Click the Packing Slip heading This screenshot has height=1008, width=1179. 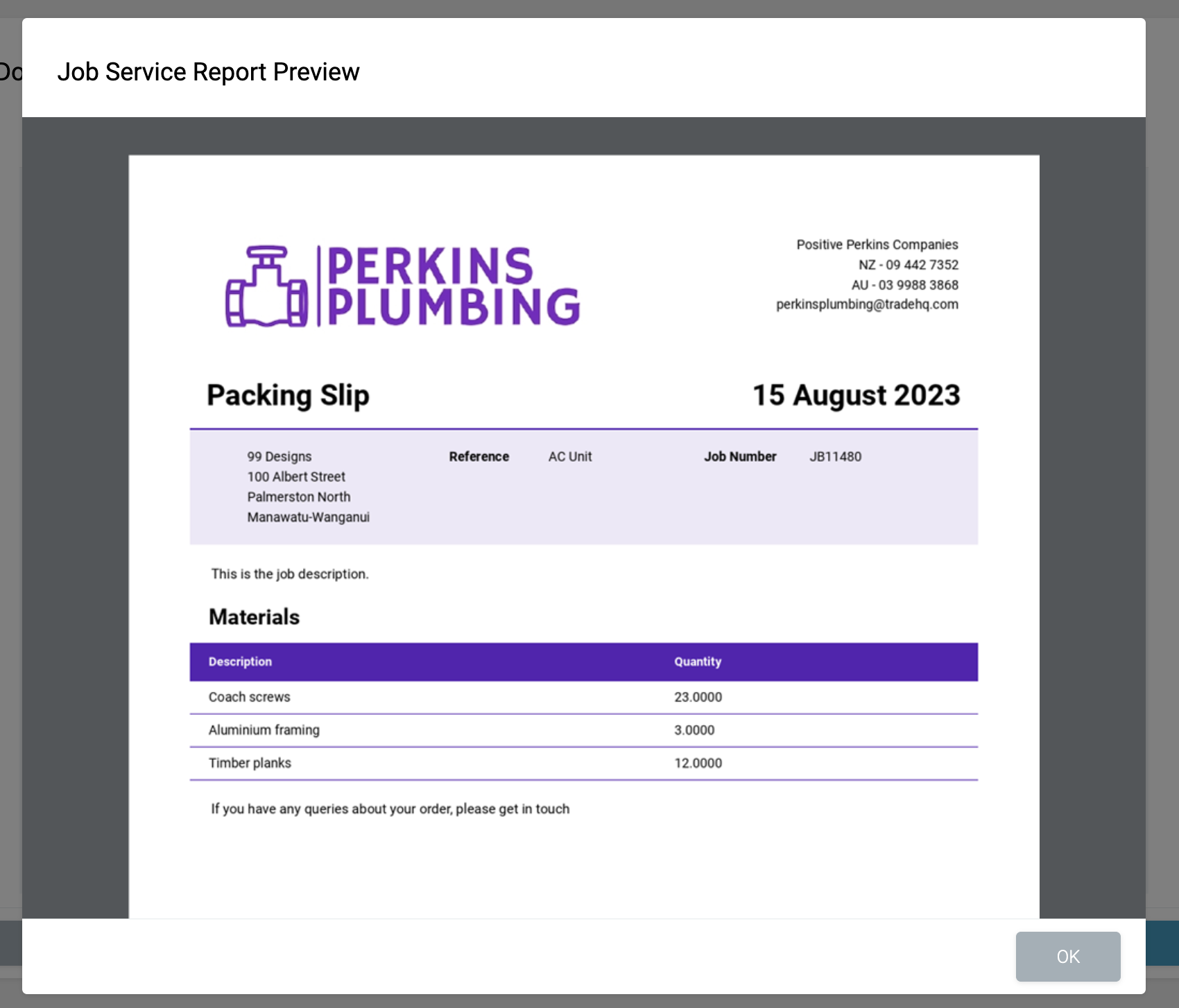288,395
